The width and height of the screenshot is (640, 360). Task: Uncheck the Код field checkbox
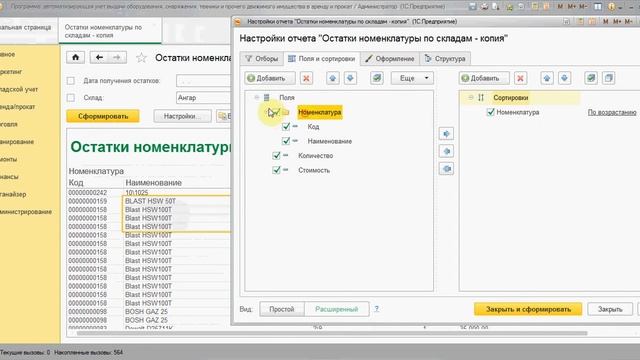click(286, 127)
